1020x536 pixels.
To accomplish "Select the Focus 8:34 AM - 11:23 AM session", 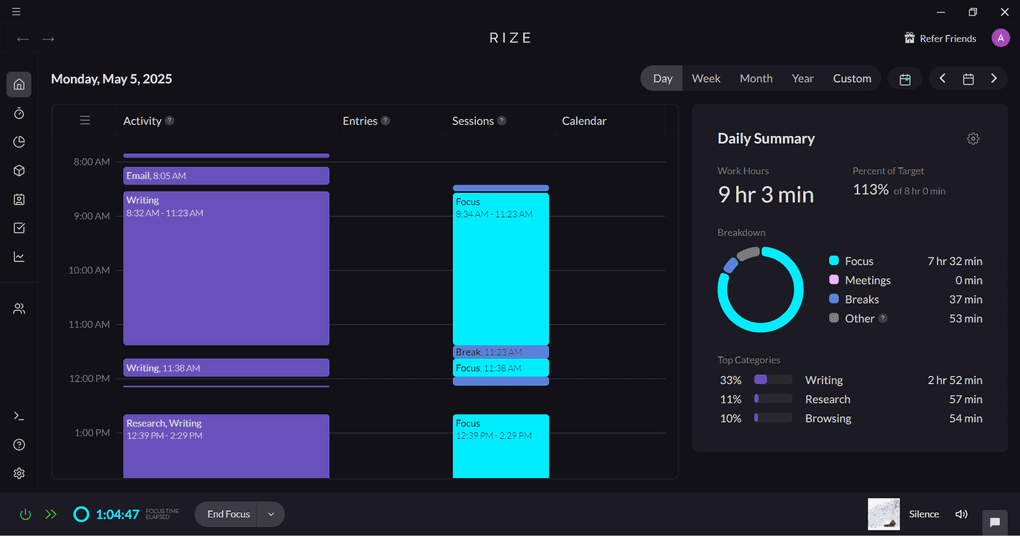I will [x=501, y=269].
